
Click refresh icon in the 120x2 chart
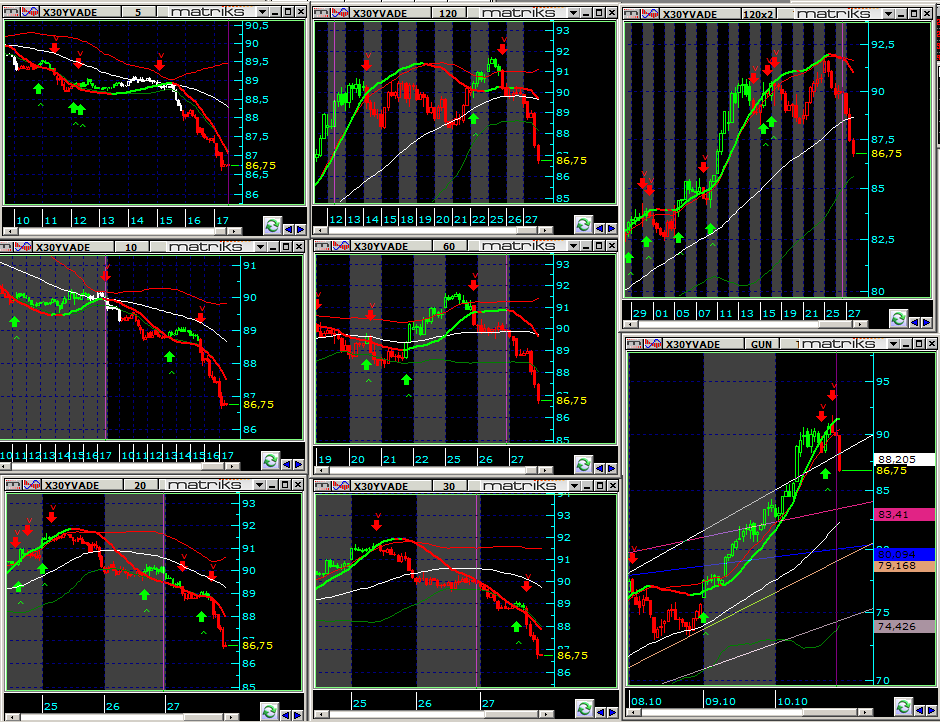897,318
